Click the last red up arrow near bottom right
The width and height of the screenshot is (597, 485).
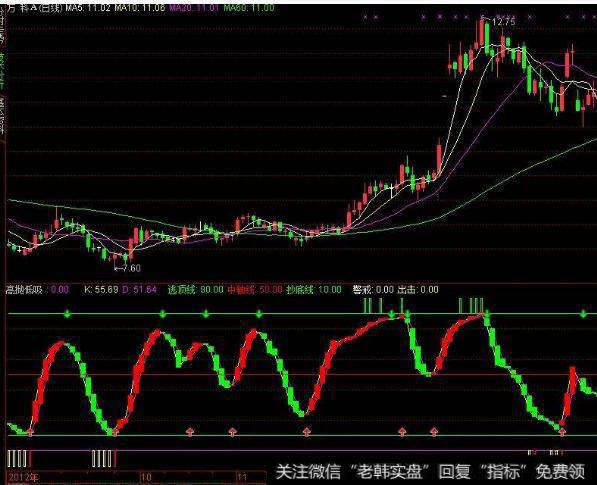click(x=562, y=432)
